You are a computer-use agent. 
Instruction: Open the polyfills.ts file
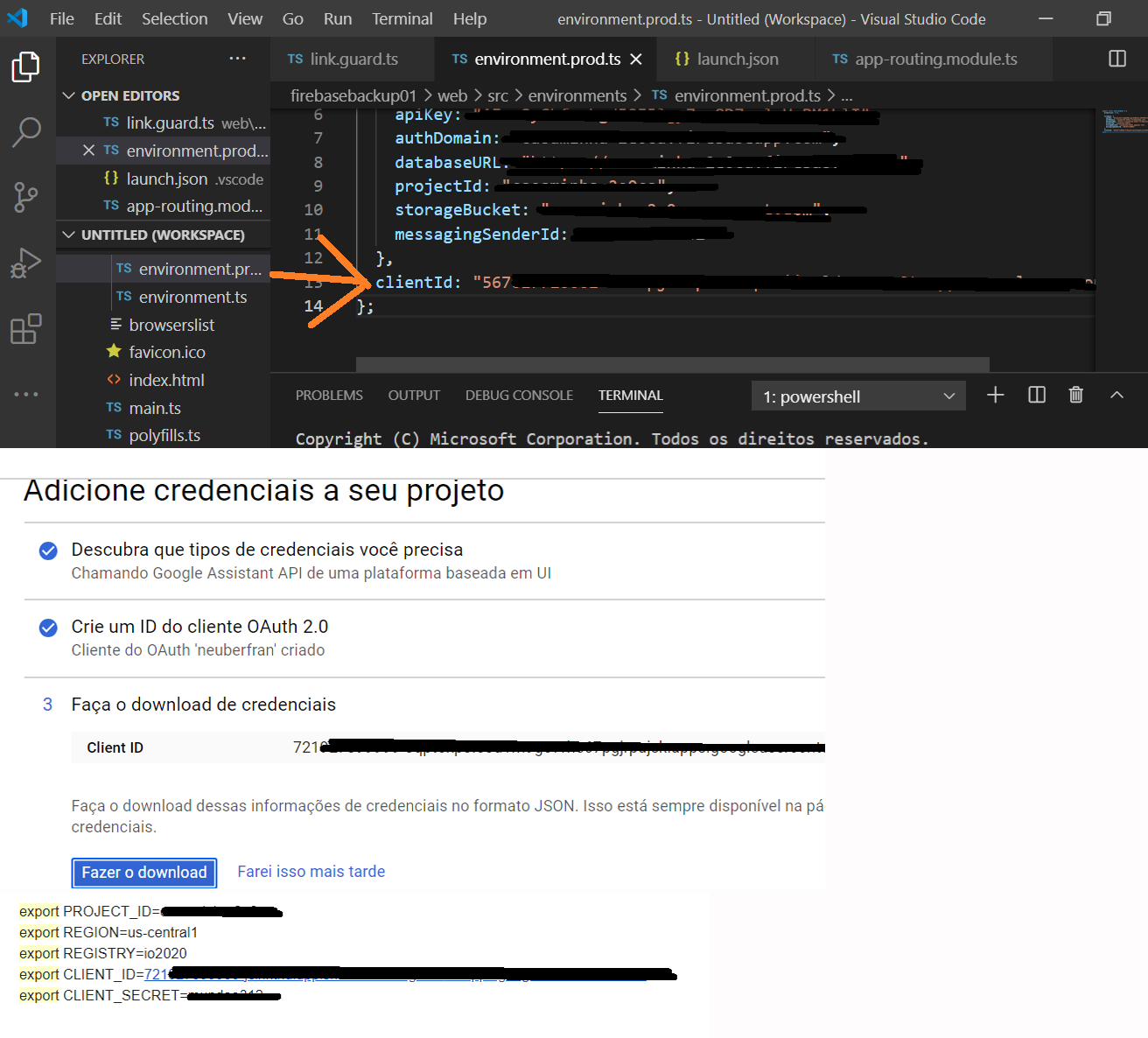pos(163,435)
